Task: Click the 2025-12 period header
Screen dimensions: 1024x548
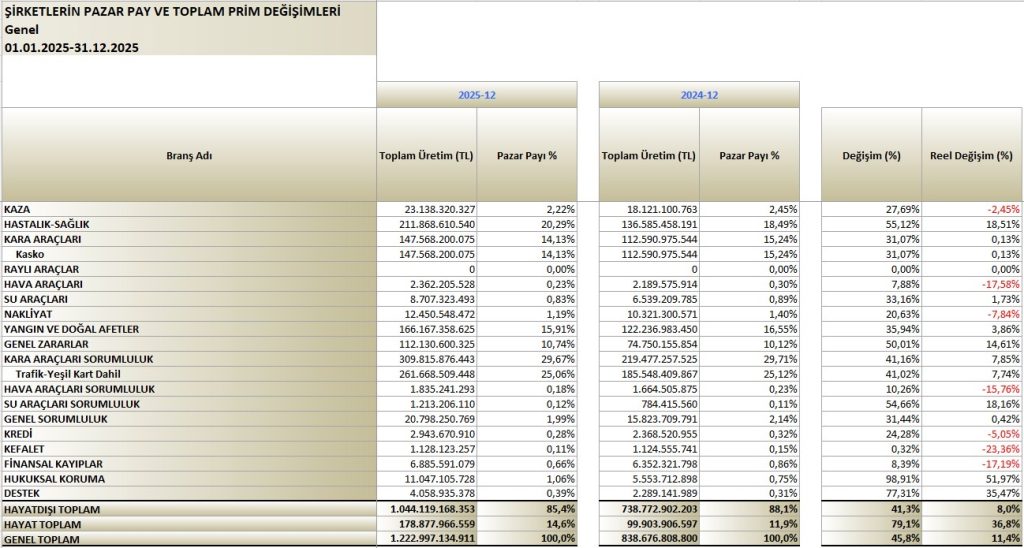Action: (477, 95)
